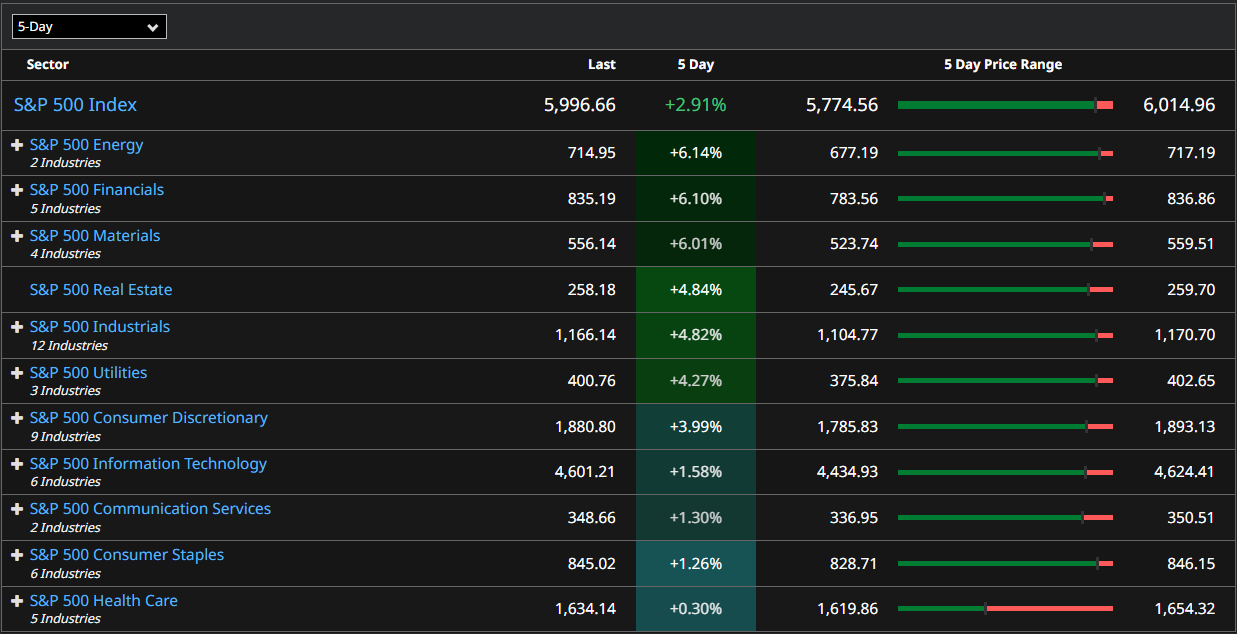Click the Industrials last value 1,166.14
This screenshot has width=1237, height=634.
point(585,335)
